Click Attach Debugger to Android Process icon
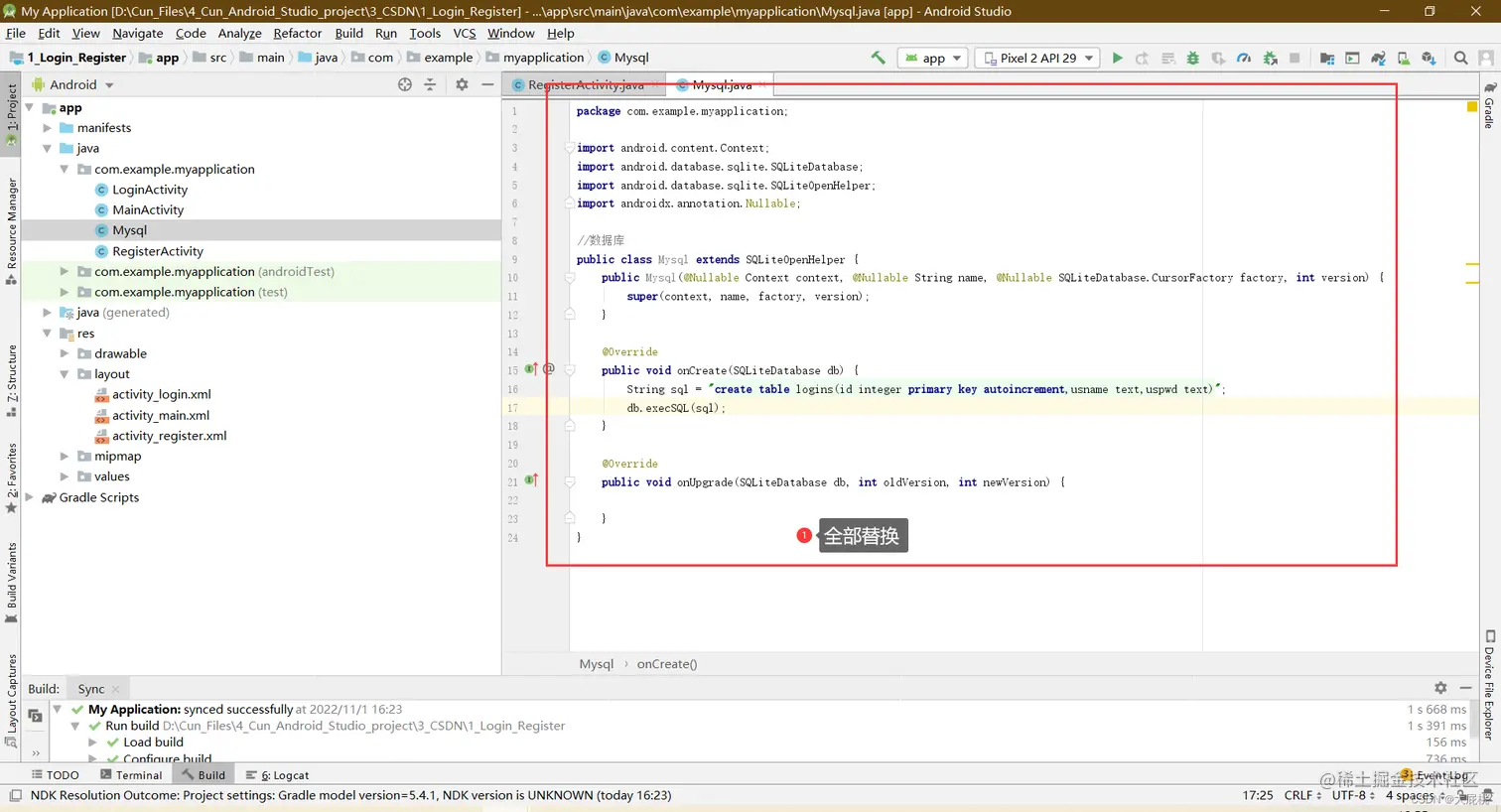Image resolution: width=1501 pixels, height=812 pixels. pos(1270,58)
